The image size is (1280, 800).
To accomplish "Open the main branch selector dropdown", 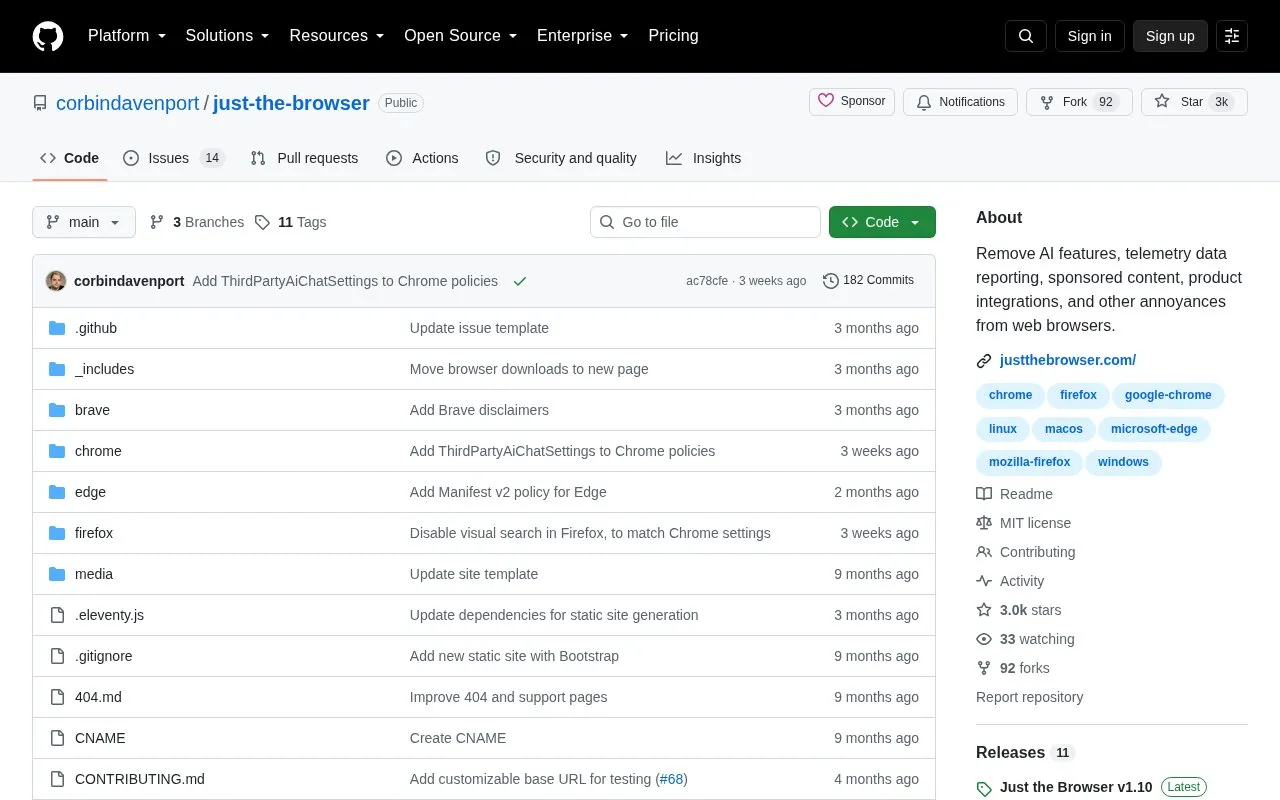I will [84, 222].
